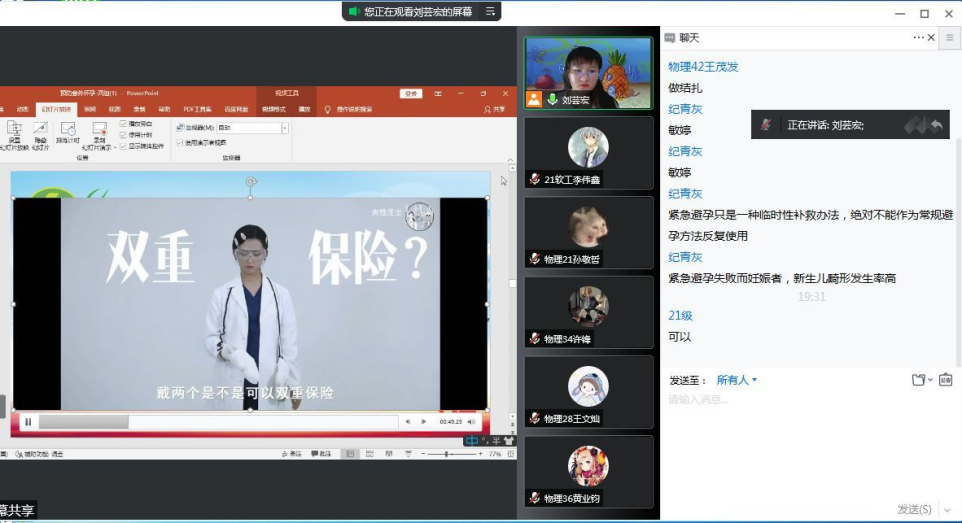
Task: Expand the screen-sharing viewing options menu
Action: click(490, 12)
